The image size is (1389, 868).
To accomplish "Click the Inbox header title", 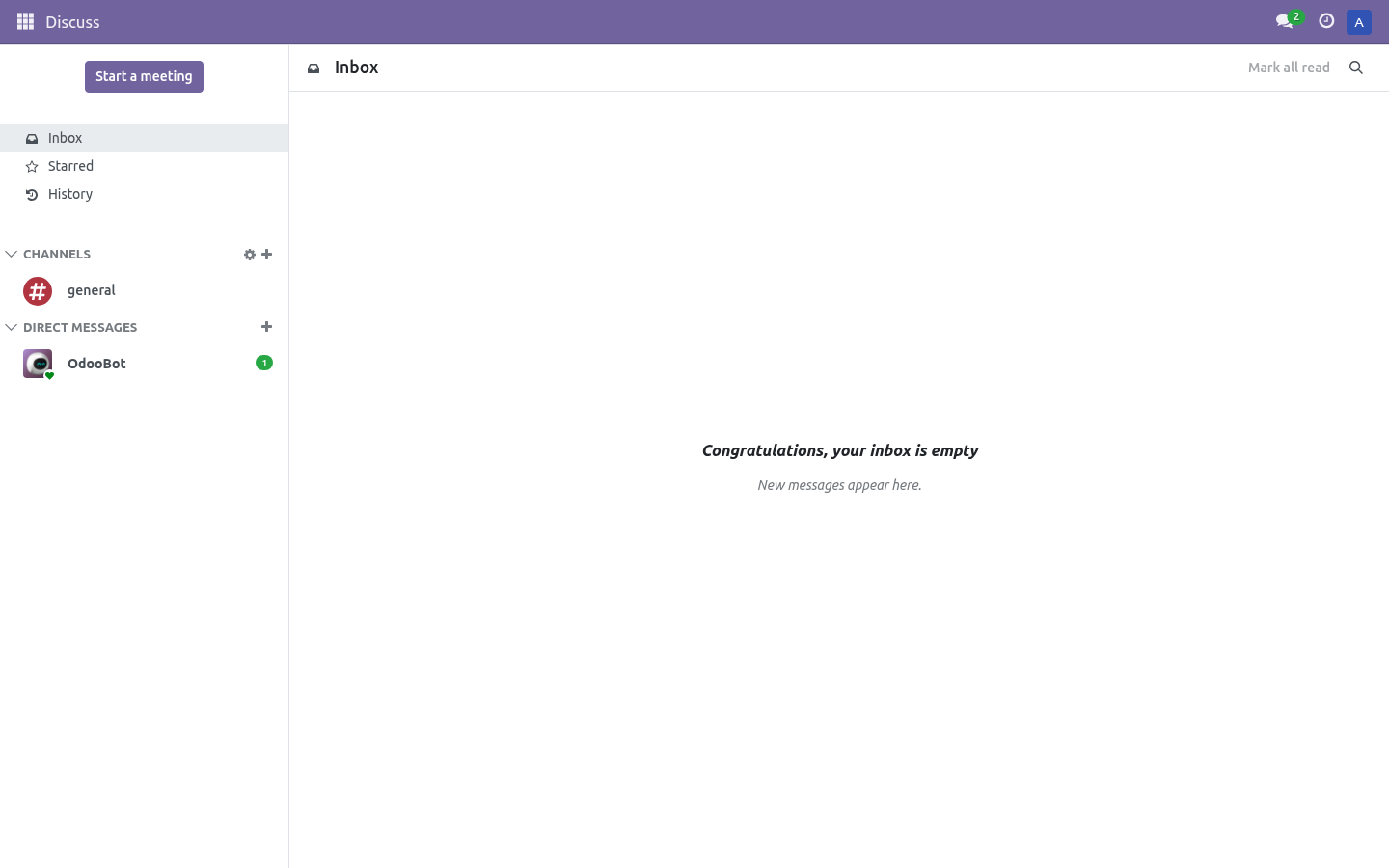I will click(356, 68).
